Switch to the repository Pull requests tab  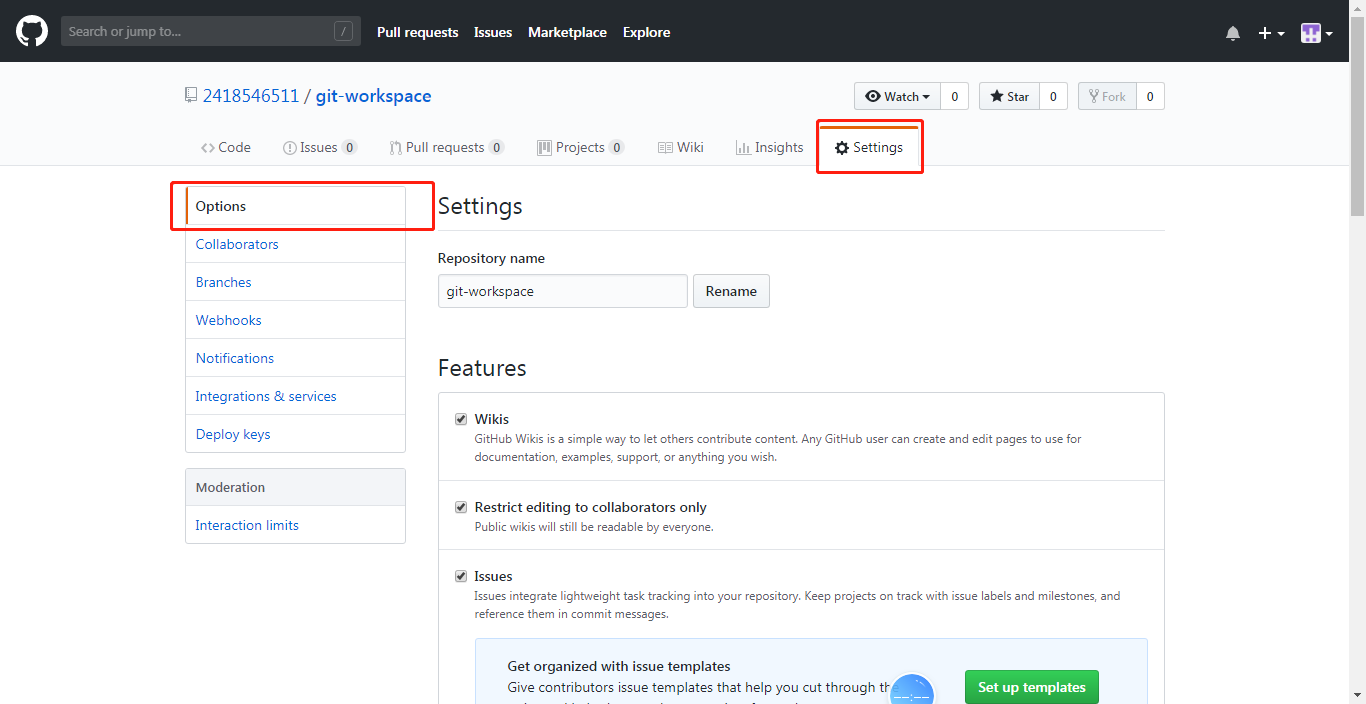coord(447,147)
